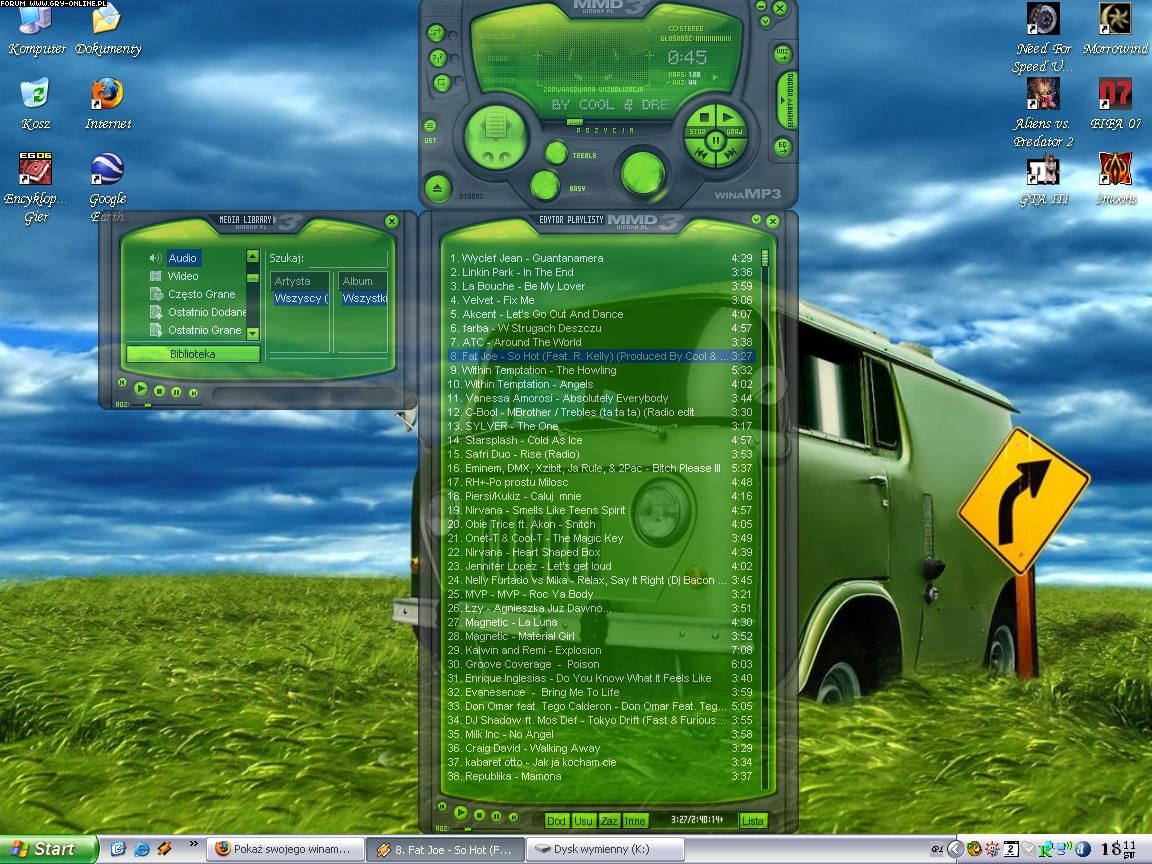This screenshot has height=864, width=1152.
Task: Click the Biblioteka button
Action: pyautogui.click(x=193, y=354)
